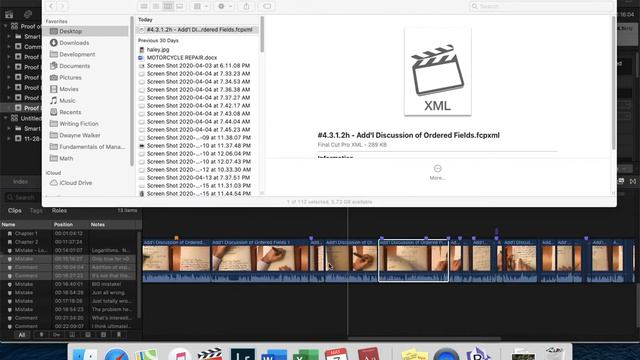Expand the Untitled library disclosure triangle
This screenshot has width=640, height=360.
(x=6, y=118)
